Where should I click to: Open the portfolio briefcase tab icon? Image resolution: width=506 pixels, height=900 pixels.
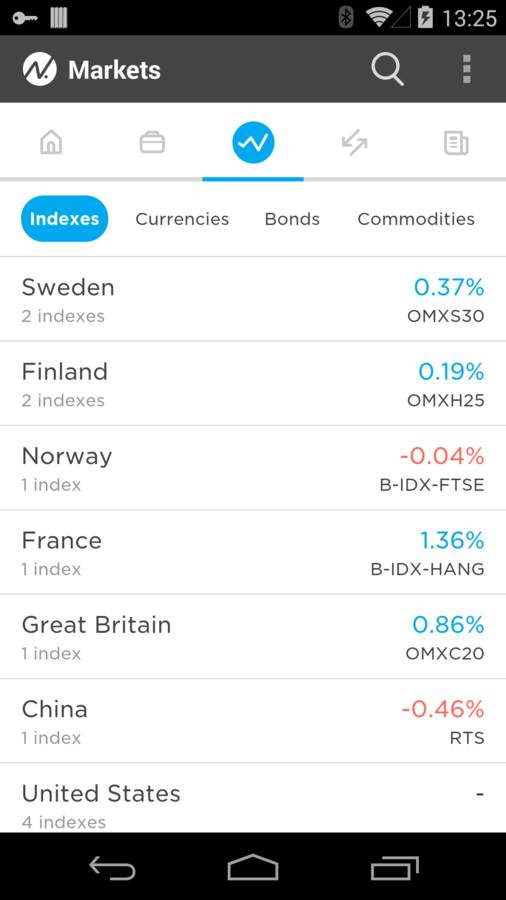[x=152, y=142]
